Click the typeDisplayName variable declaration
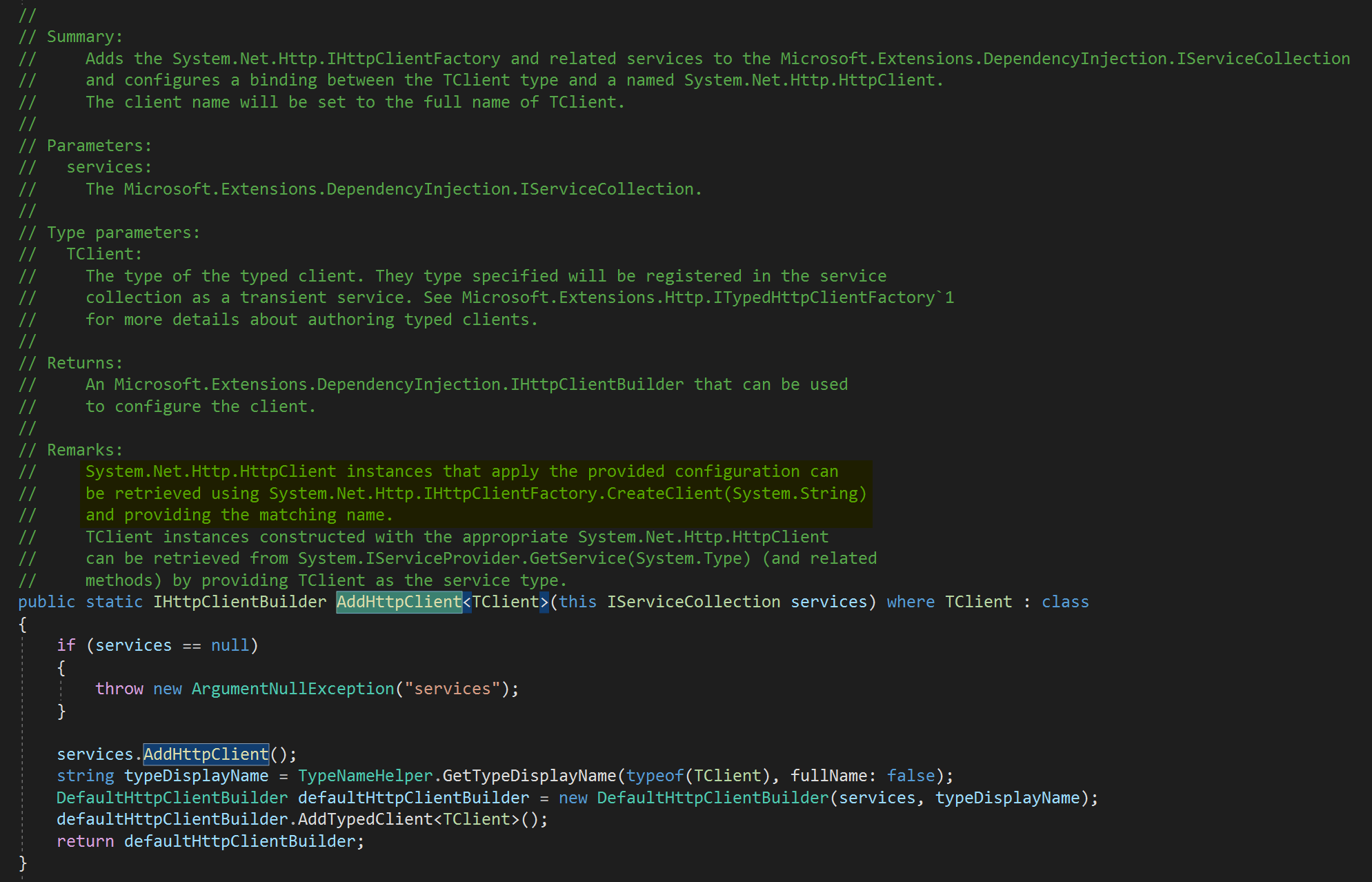 197,776
